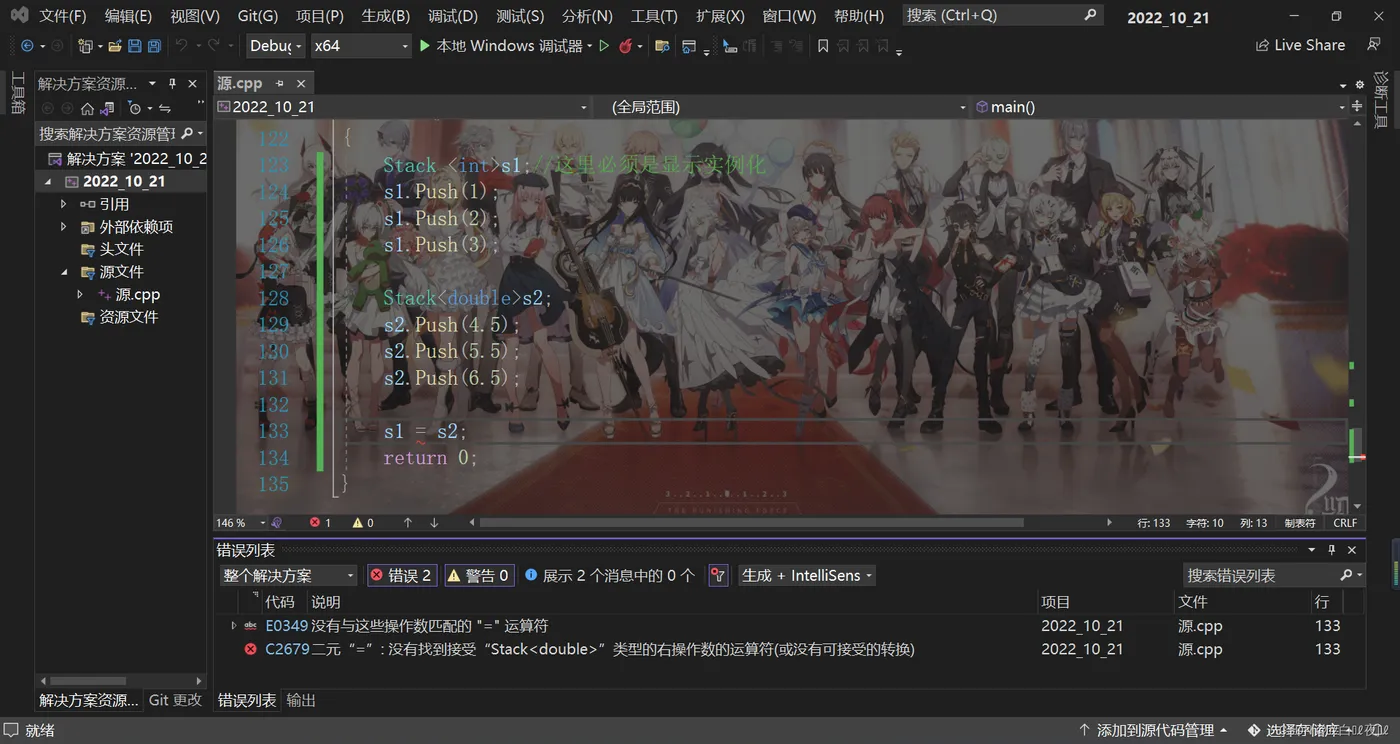Click the Visual Studio logo icon
The height and width of the screenshot is (744, 1400).
pyautogui.click(x=19, y=15)
